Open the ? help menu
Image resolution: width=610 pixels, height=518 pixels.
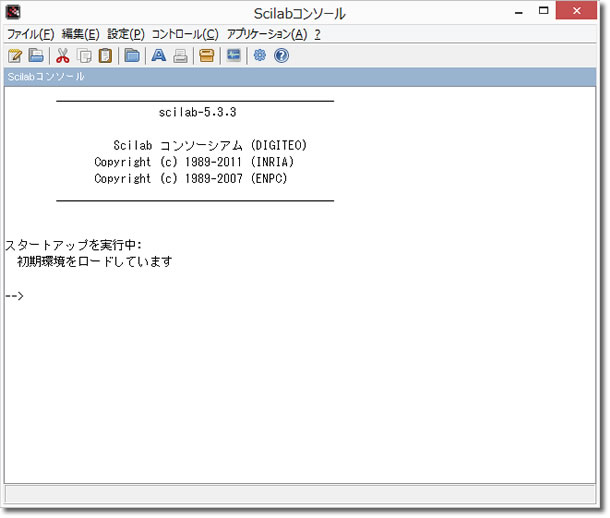point(317,34)
